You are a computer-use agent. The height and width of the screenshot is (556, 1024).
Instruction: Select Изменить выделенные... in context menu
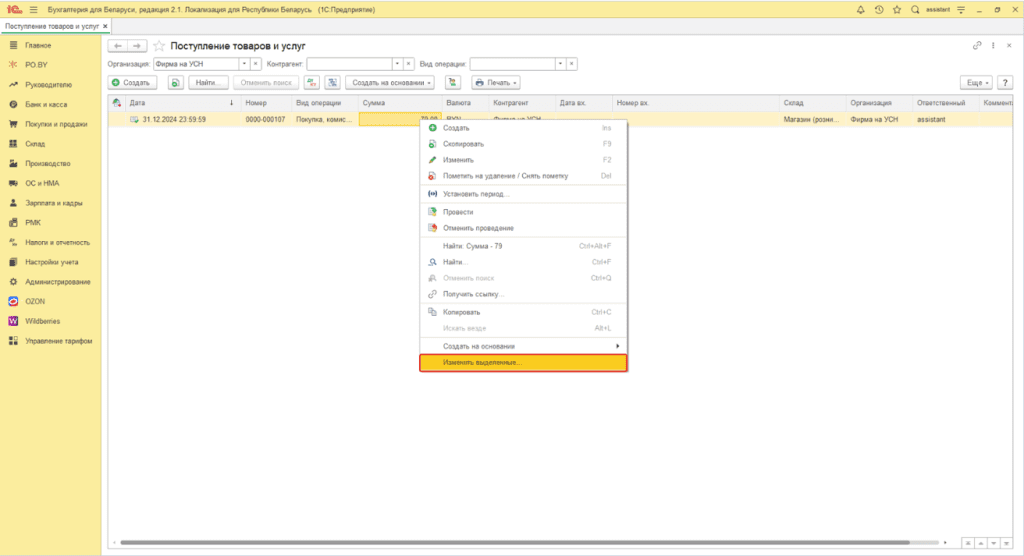[x=522, y=363]
